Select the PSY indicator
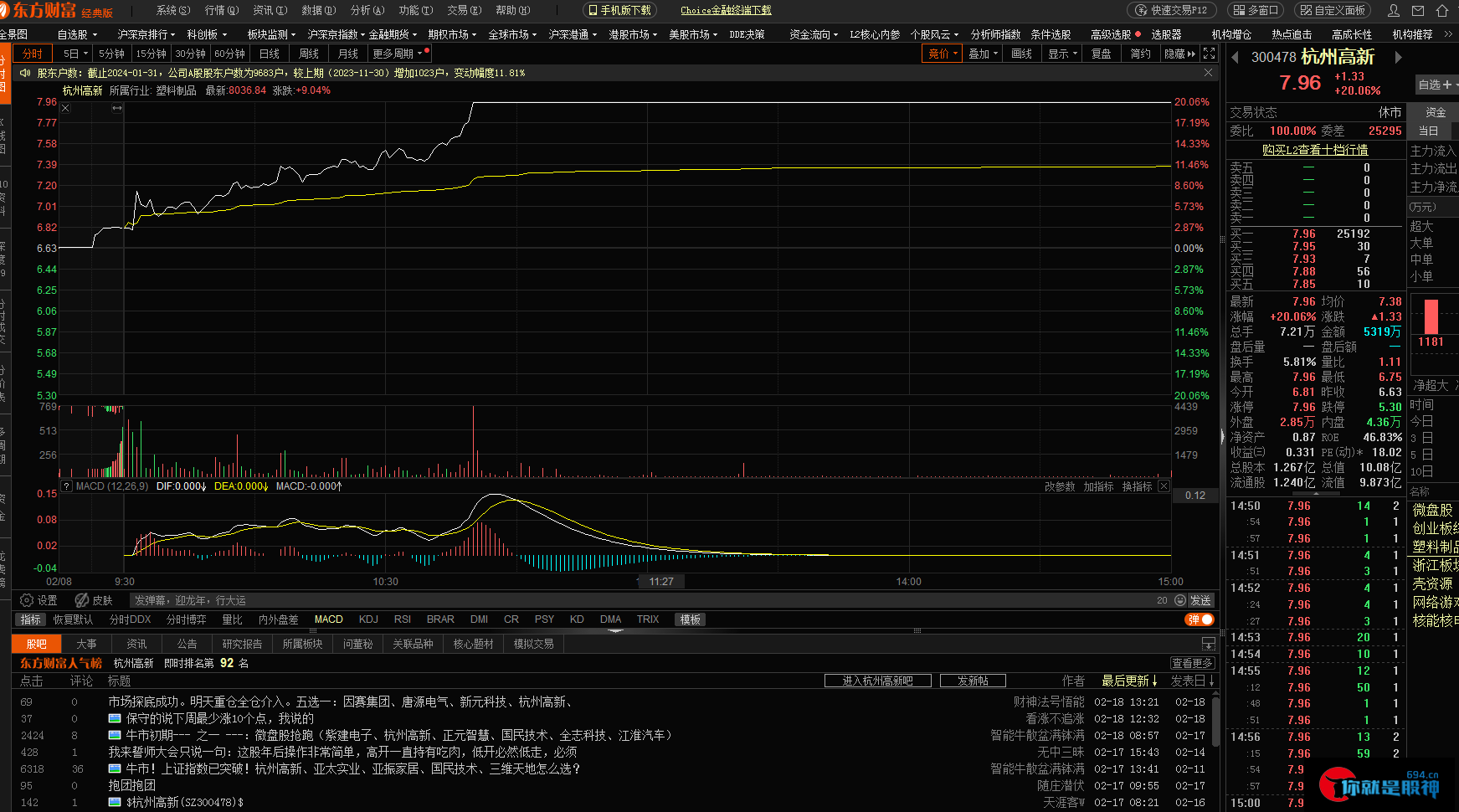This screenshot has height=812, width=1459. pyautogui.click(x=544, y=619)
